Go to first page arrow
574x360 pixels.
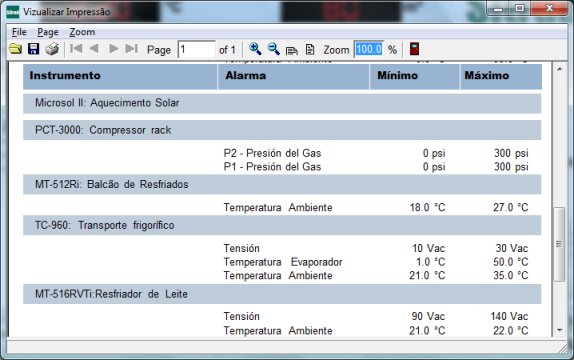(76, 49)
